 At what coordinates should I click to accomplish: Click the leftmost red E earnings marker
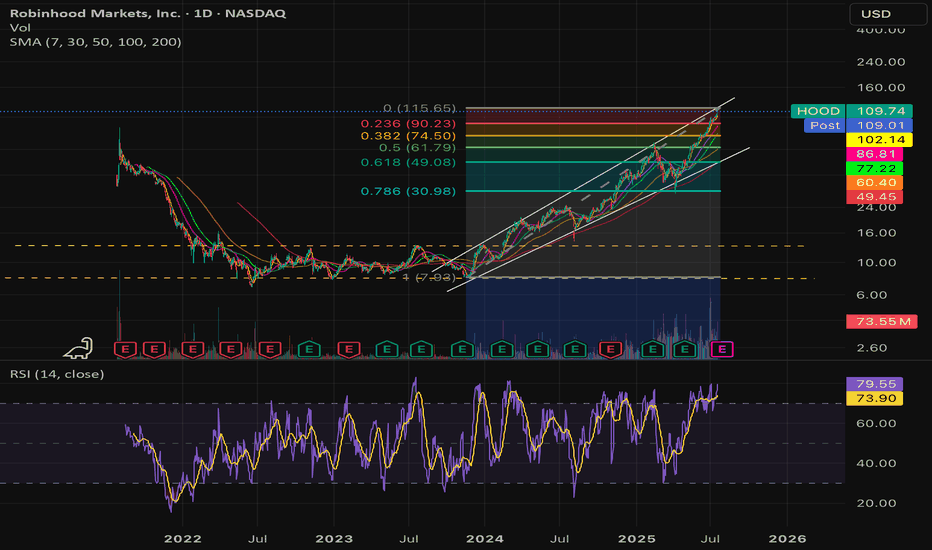coord(125,349)
